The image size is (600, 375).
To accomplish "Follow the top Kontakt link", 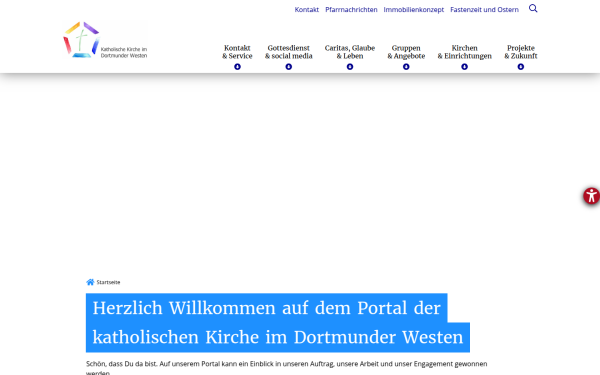I will pyautogui.click(x=307, y=10).
